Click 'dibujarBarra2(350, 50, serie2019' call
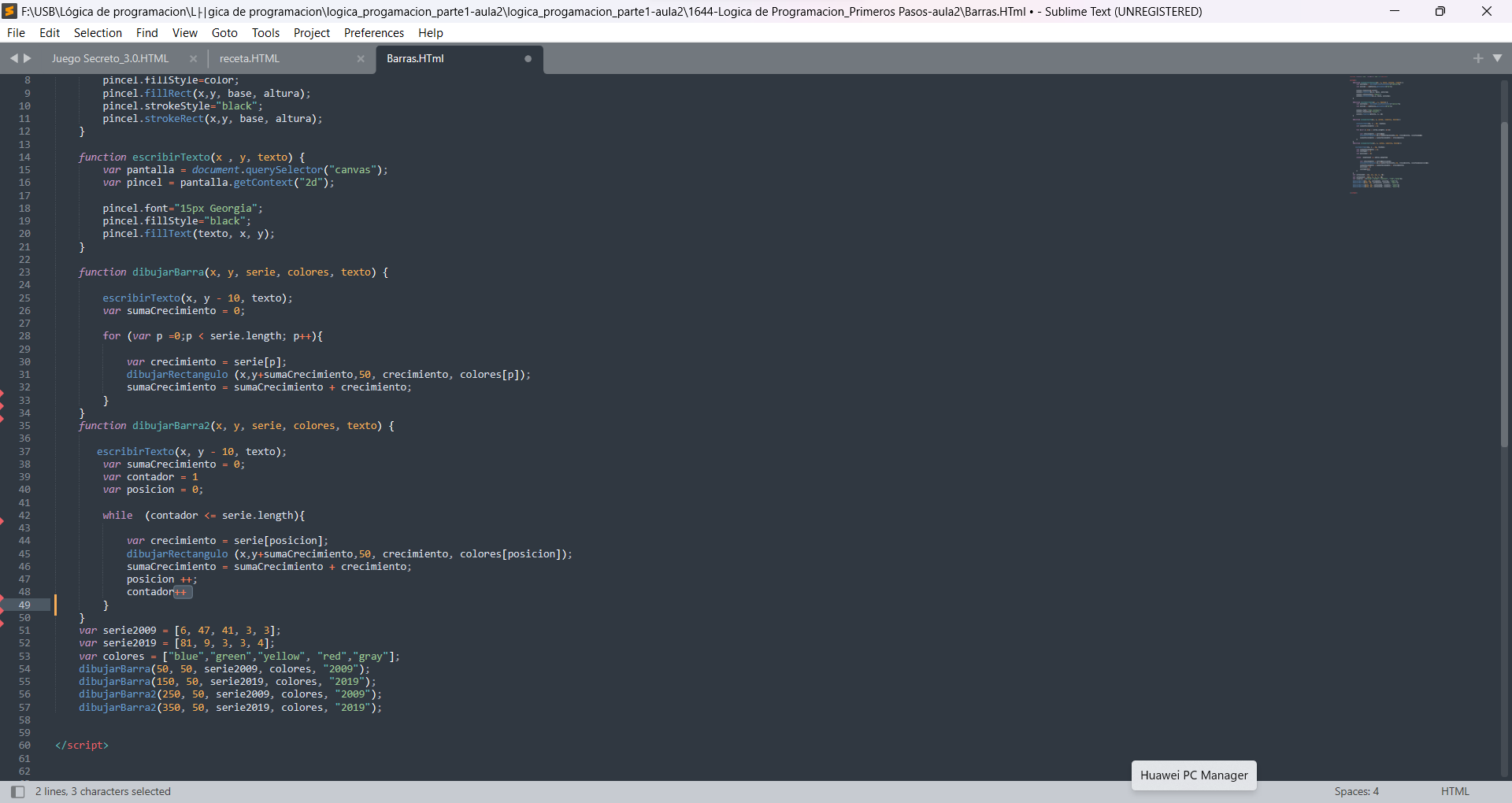The height and width of the screenshot is (803, 1512). click(230, 708)
